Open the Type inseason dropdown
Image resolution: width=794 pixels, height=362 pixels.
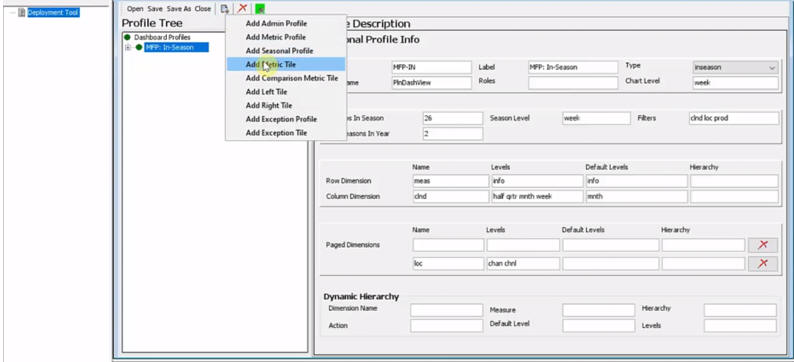[735, 67]
